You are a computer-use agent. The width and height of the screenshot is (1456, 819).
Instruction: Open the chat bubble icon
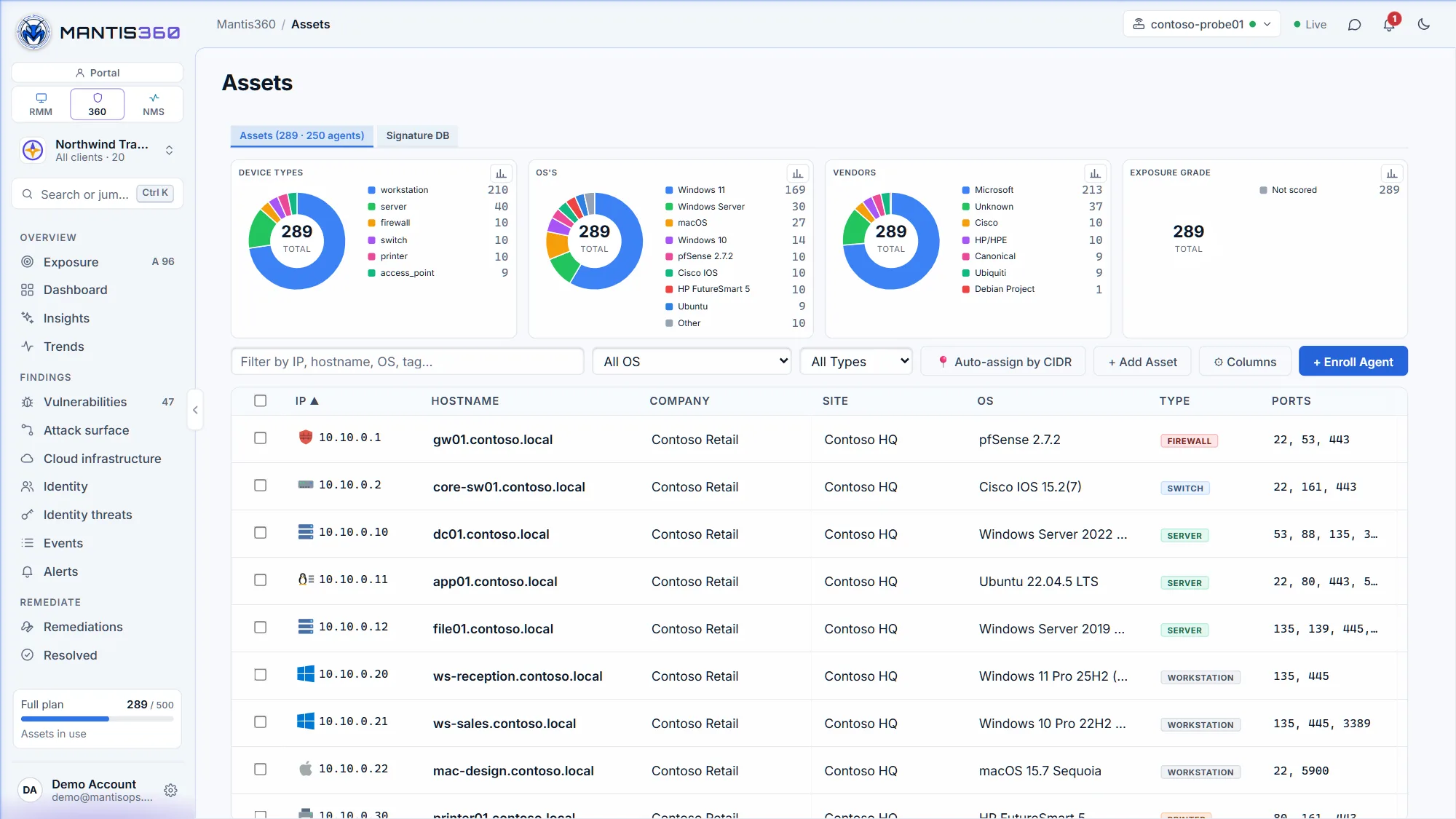pyautogui.click(x=1354, y=24)
